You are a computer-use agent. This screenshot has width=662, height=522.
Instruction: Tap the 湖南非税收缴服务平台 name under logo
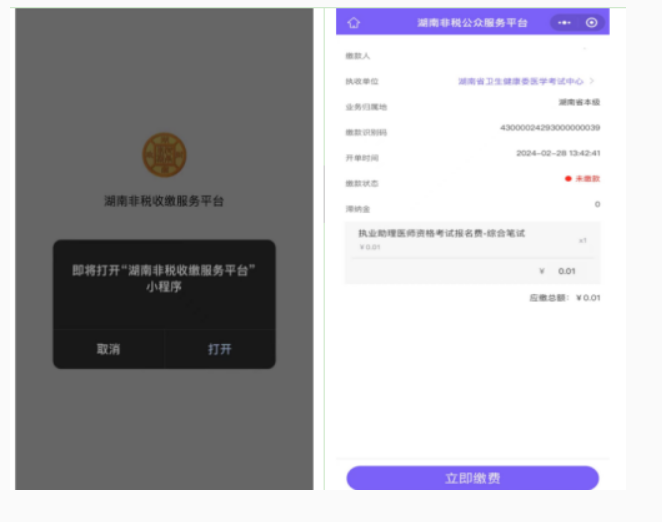(164, 200)
